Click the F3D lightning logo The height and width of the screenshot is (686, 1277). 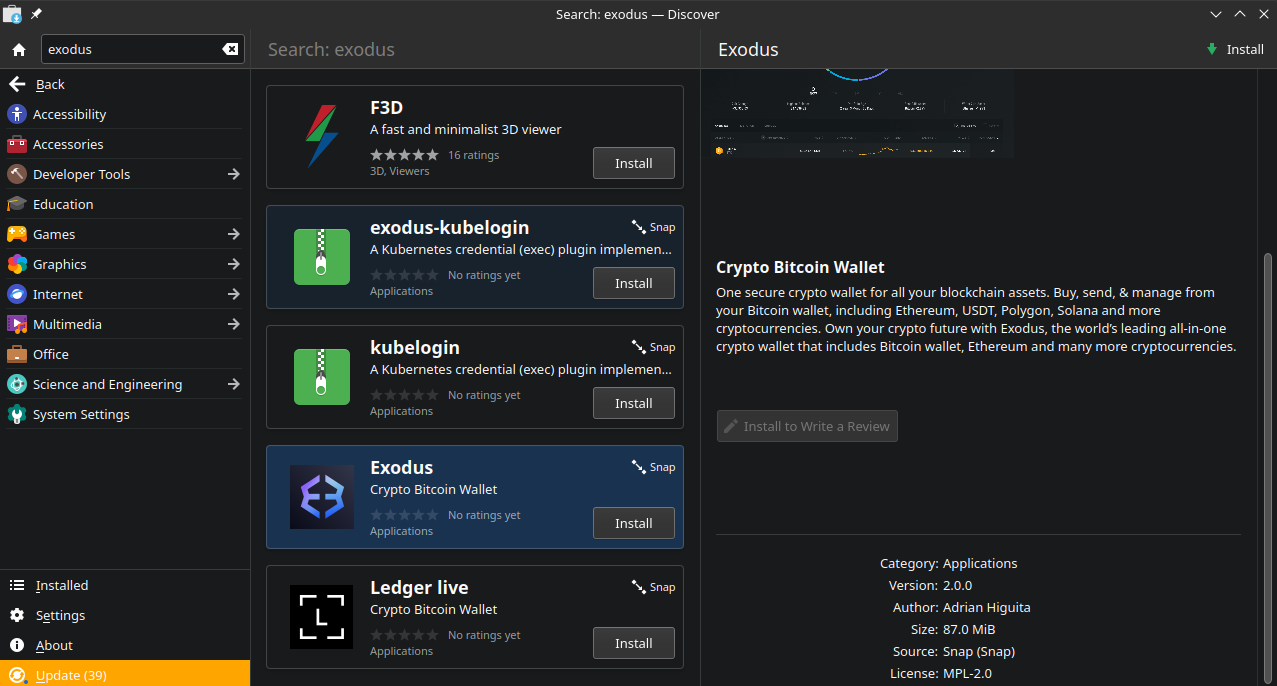click(322, 137)
